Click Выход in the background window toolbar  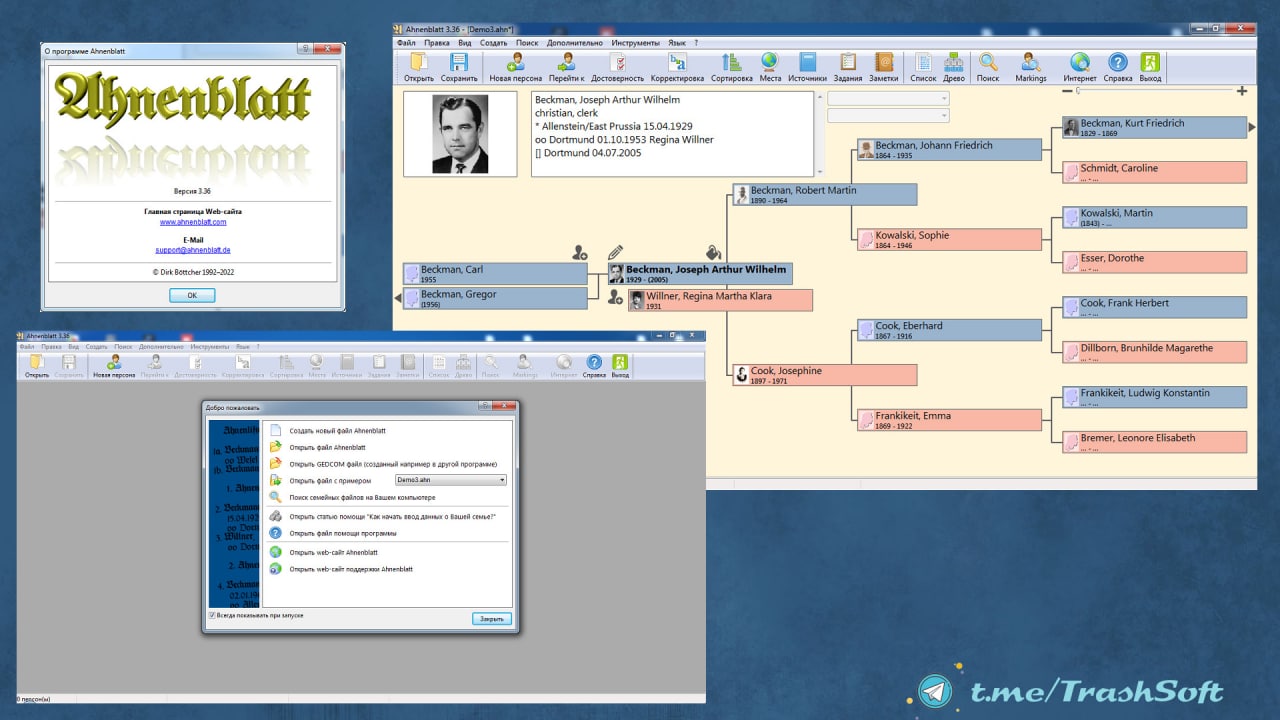(x=620, y=367)
